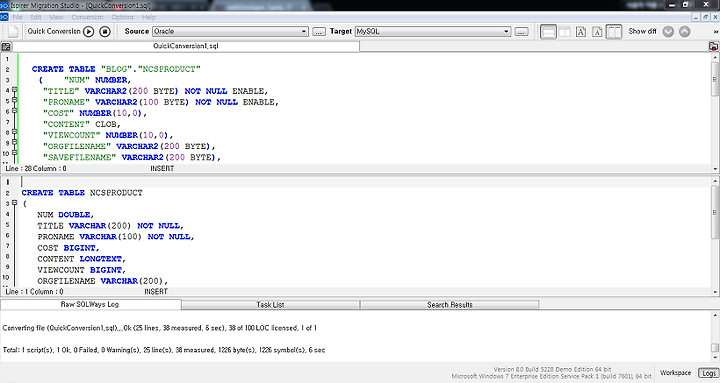Click icon left of document tab
The height and width of the screenshot is (383, 720).
pos(6,46)
